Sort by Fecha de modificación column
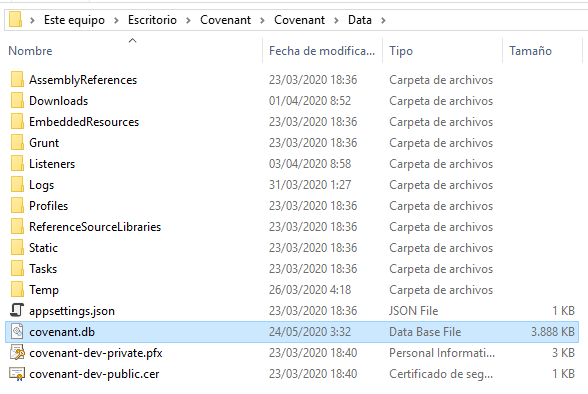Viewport: 588px width, 394px height. point(322,51)
